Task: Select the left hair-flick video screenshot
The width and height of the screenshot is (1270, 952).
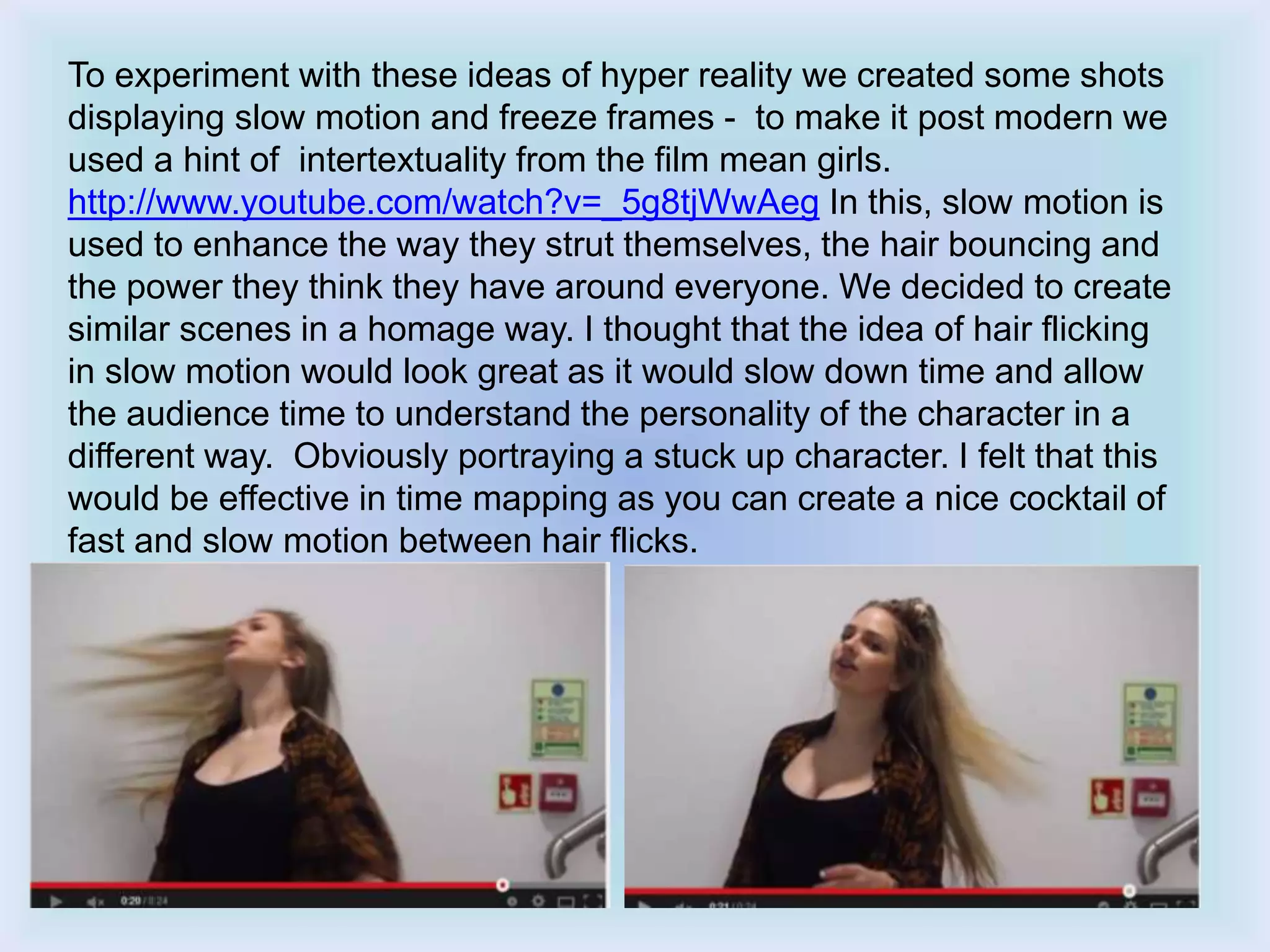Action: tap(320, 735)
